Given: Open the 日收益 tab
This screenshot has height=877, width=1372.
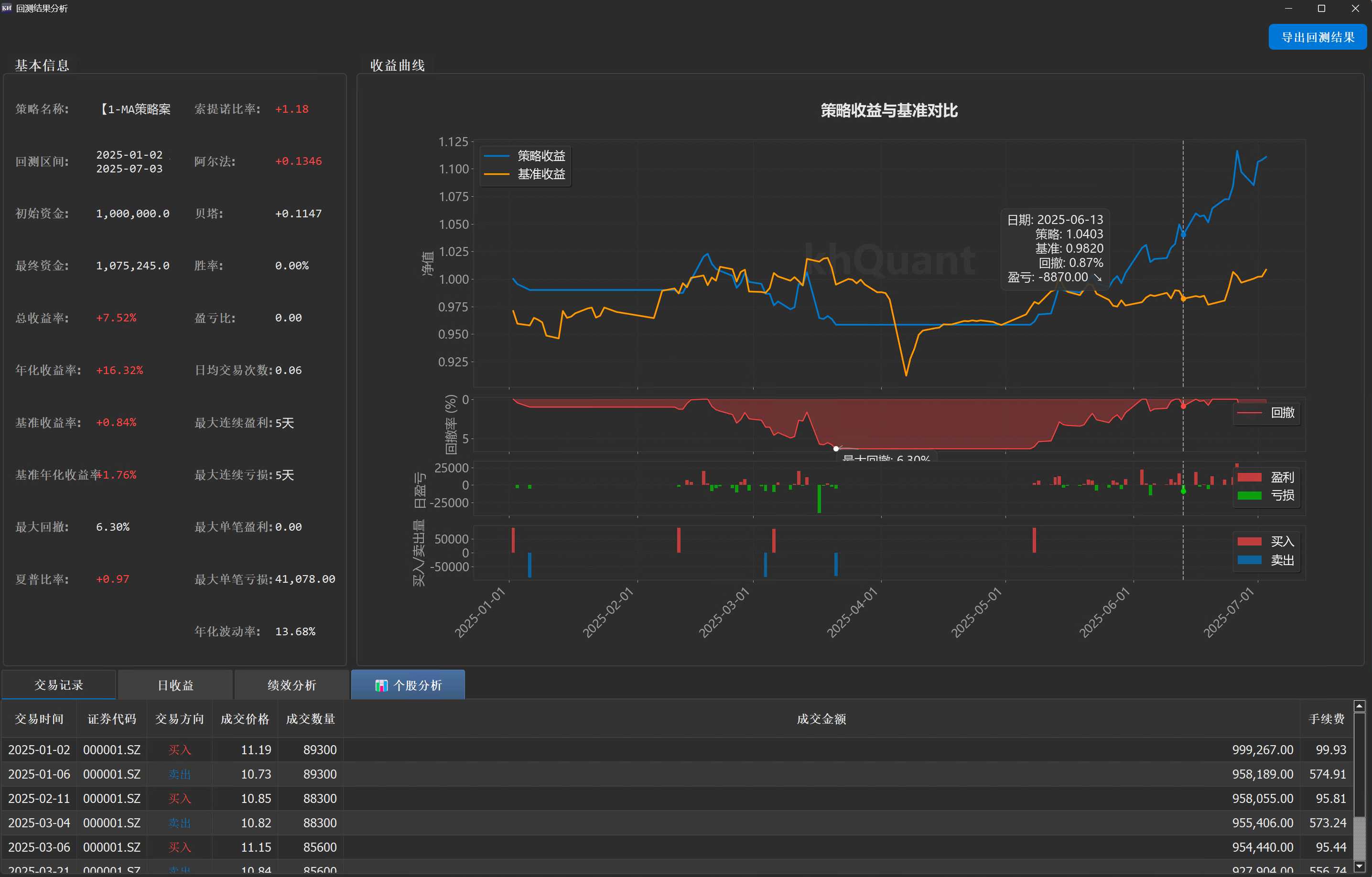Looking at the screenshot, I should [x=175, y=684].
